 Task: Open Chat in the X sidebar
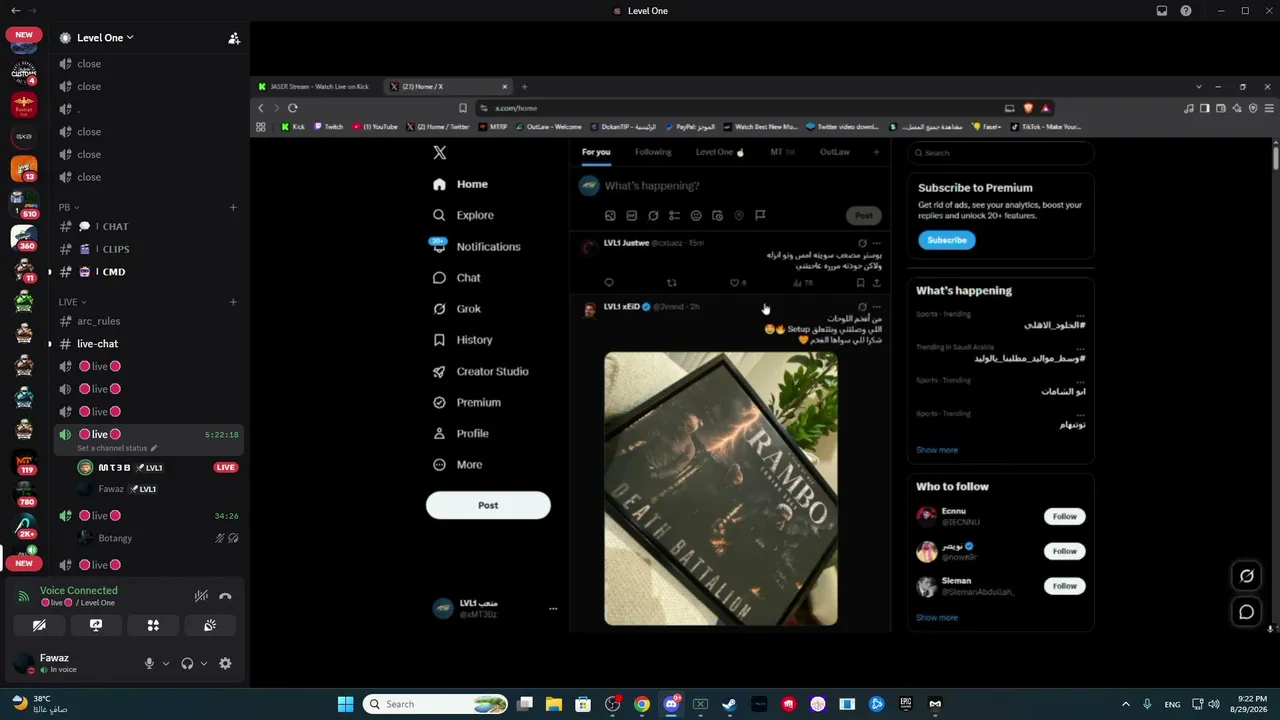[456, 278]
